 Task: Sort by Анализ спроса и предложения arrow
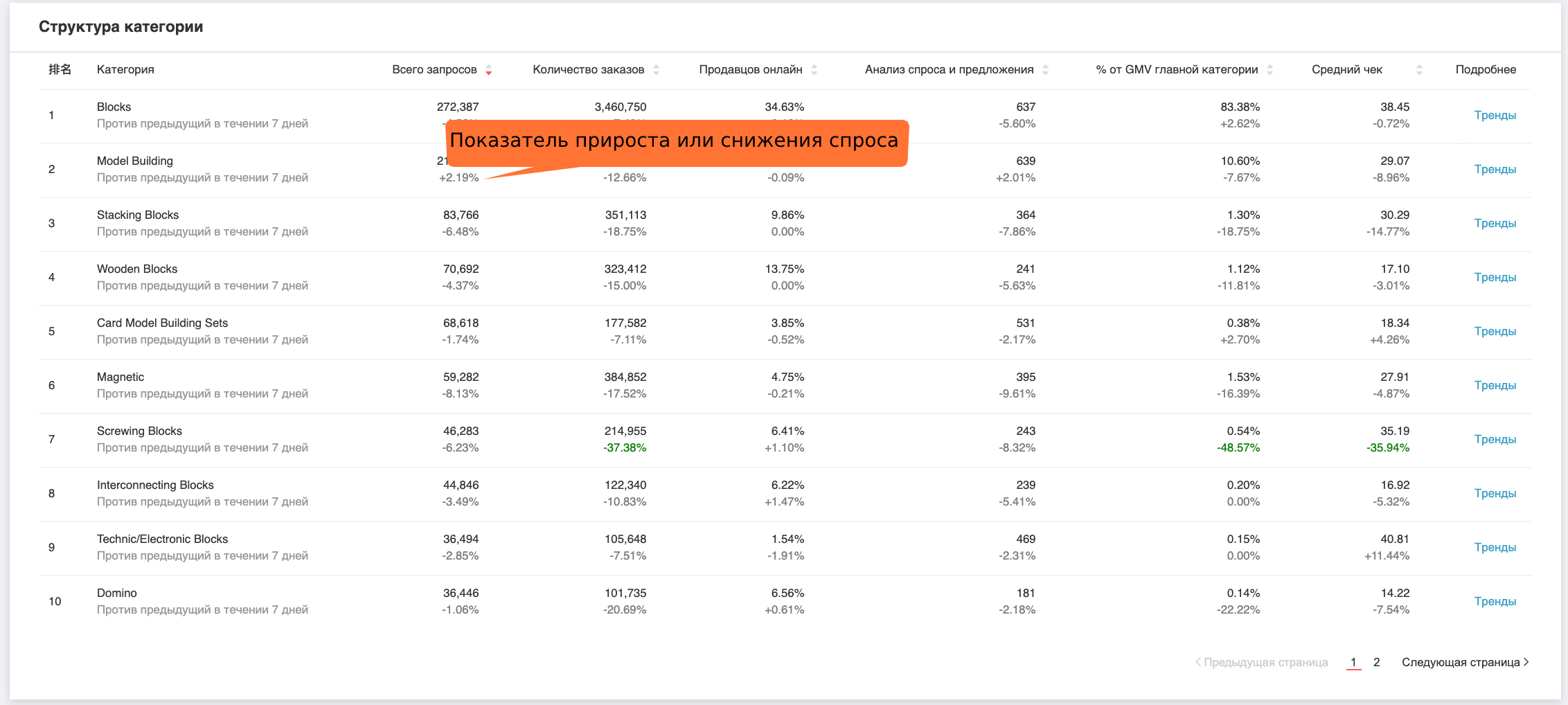click(1045, 70)
